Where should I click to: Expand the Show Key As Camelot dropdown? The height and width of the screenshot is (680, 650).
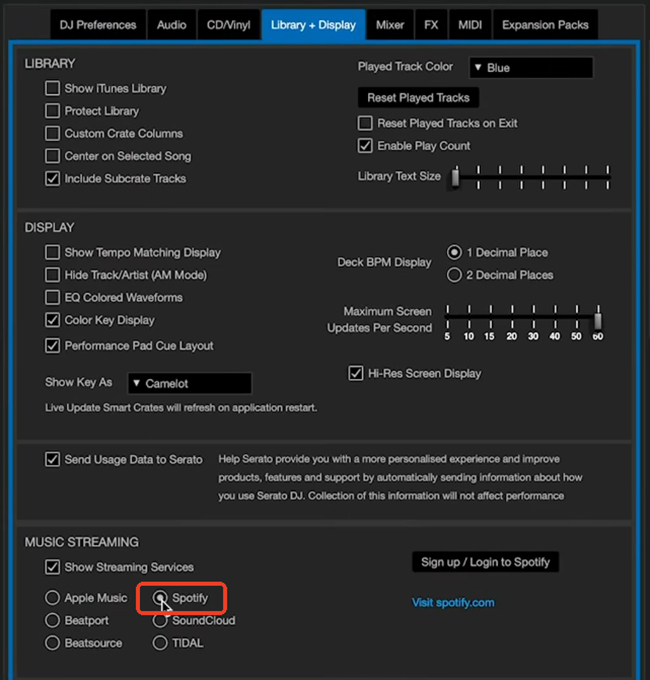coord(189,383)
